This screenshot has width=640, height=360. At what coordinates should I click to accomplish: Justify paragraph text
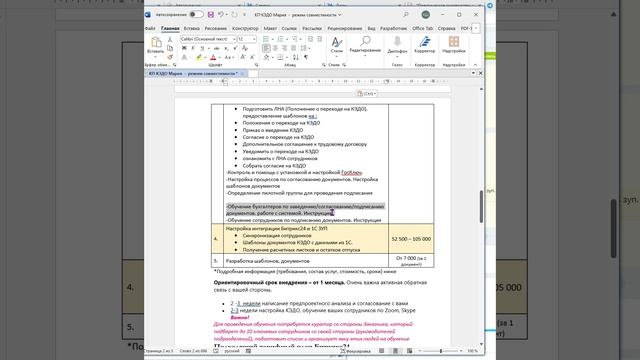coord(293,48)
